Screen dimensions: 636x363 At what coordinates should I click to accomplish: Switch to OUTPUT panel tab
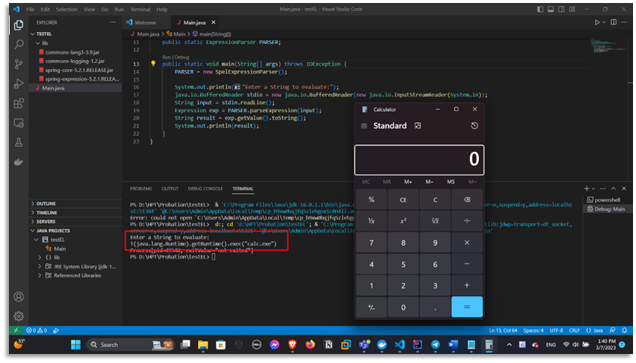click(170, 189)
